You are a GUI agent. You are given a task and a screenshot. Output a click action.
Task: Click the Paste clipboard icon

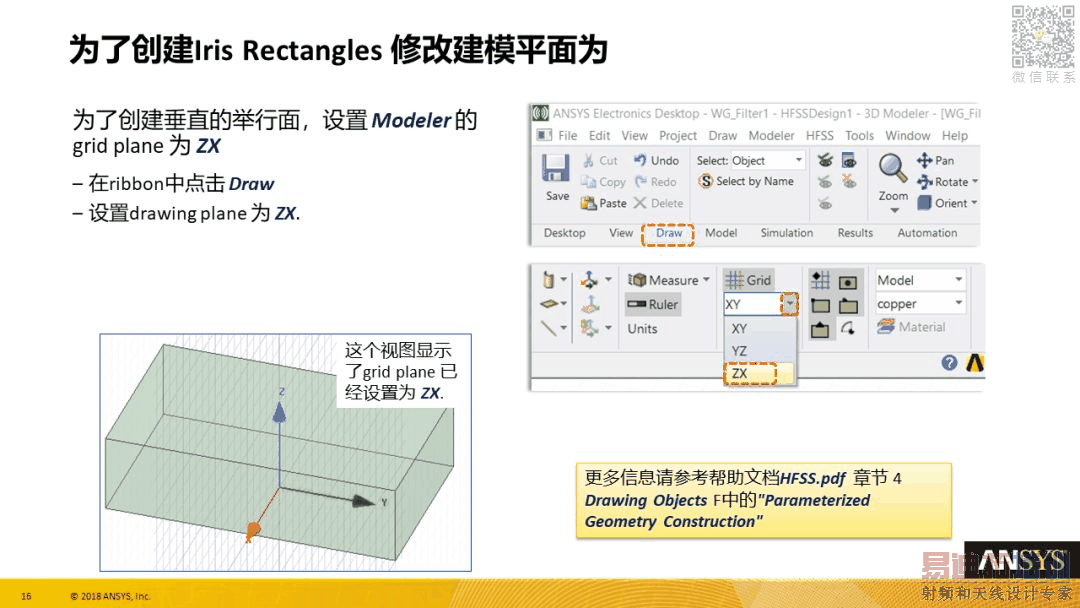click(588, 203)
